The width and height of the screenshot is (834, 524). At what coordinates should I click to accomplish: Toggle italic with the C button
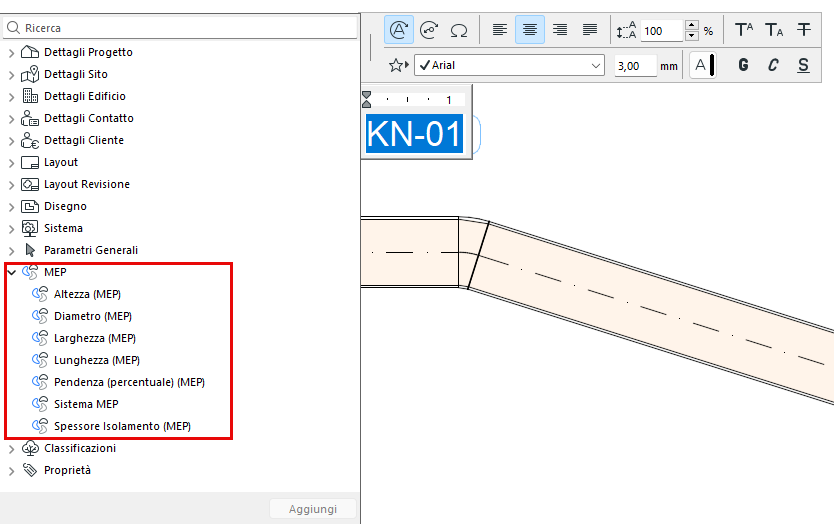point(773,65)
